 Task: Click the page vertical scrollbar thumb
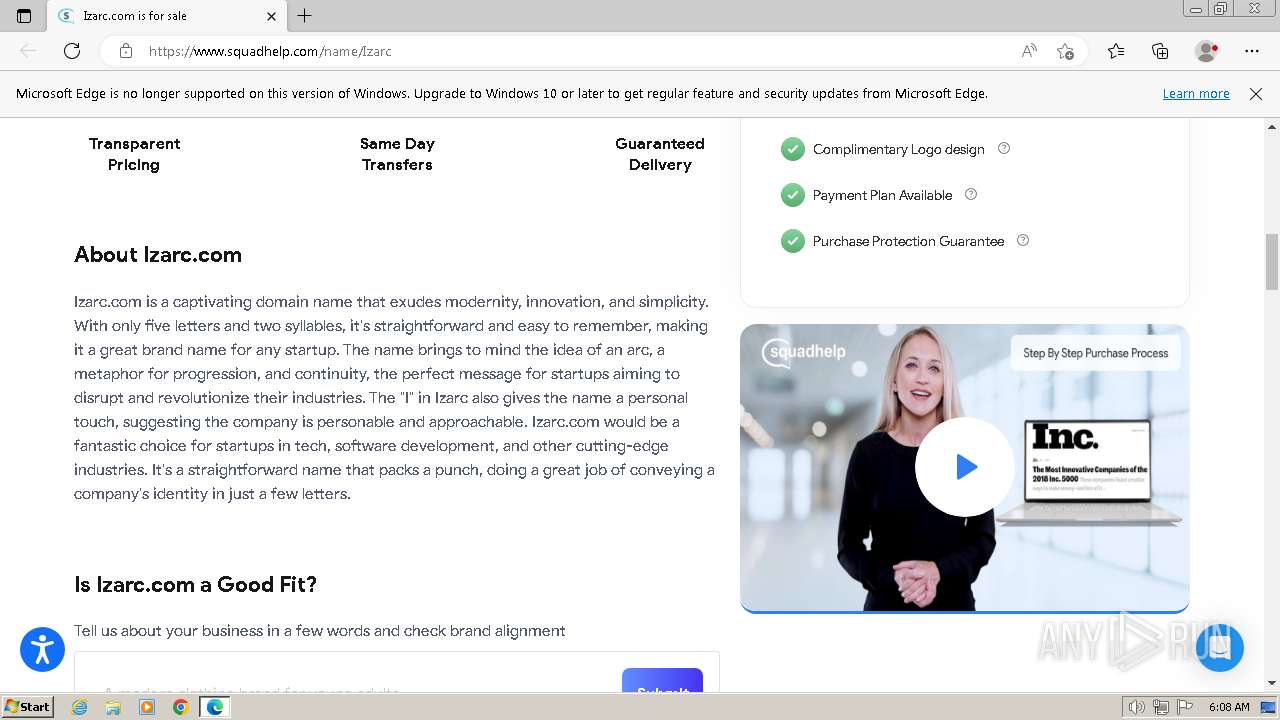[1272, 261]
